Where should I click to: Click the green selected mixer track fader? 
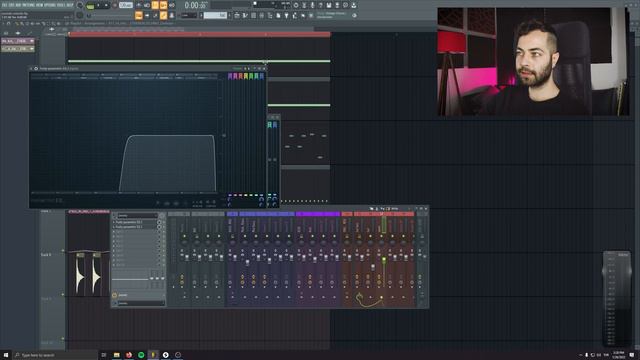tap(384, 260)
